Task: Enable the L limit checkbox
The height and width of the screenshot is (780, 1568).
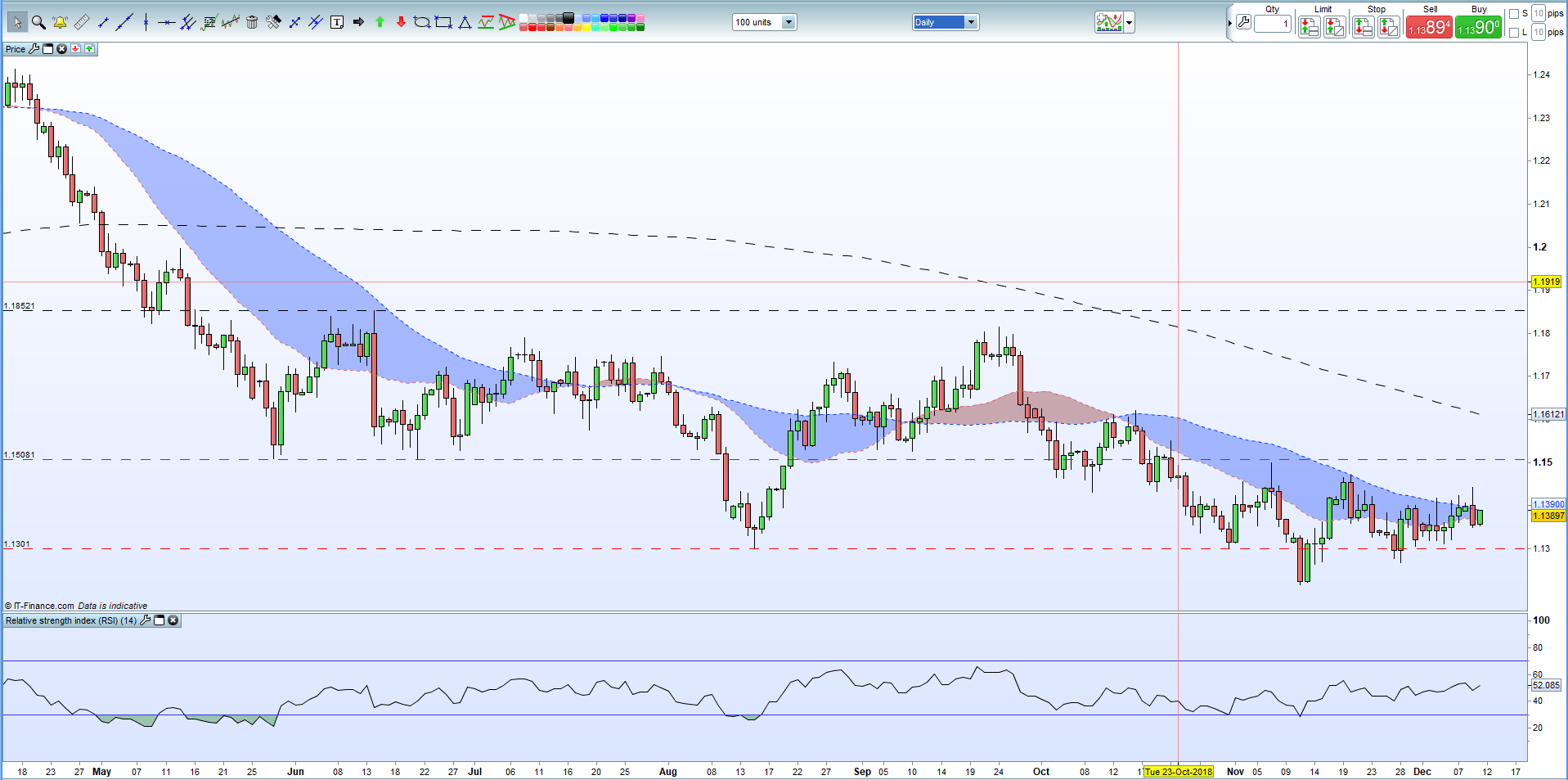Action: click(1514, 33)
